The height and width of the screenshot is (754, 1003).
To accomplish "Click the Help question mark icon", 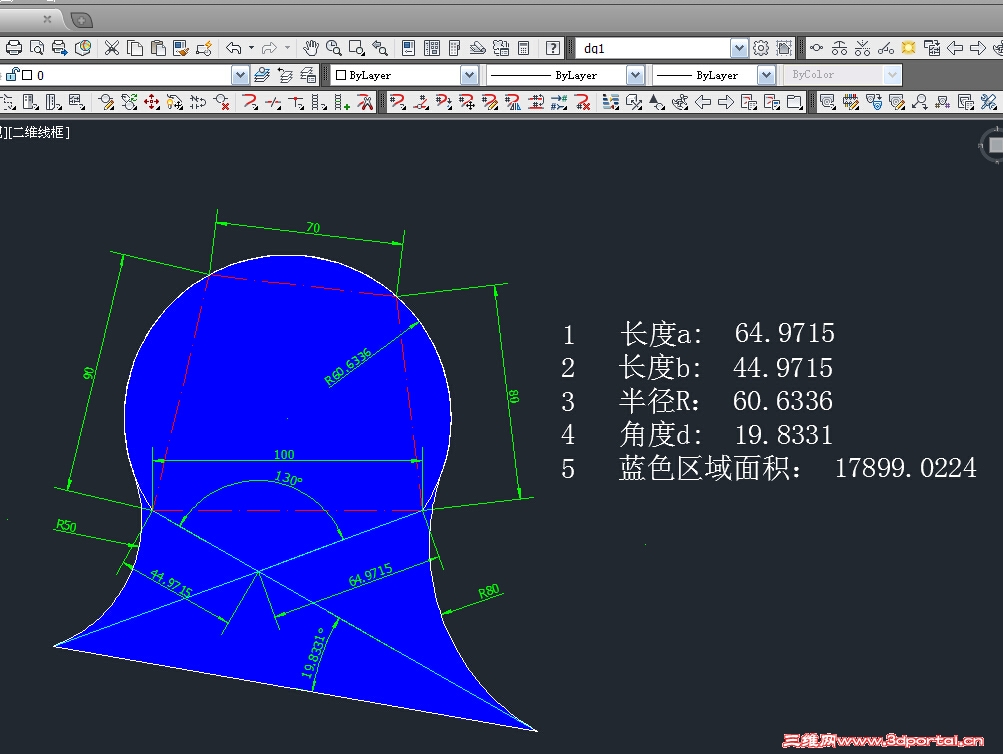I will tap(553, 48).
